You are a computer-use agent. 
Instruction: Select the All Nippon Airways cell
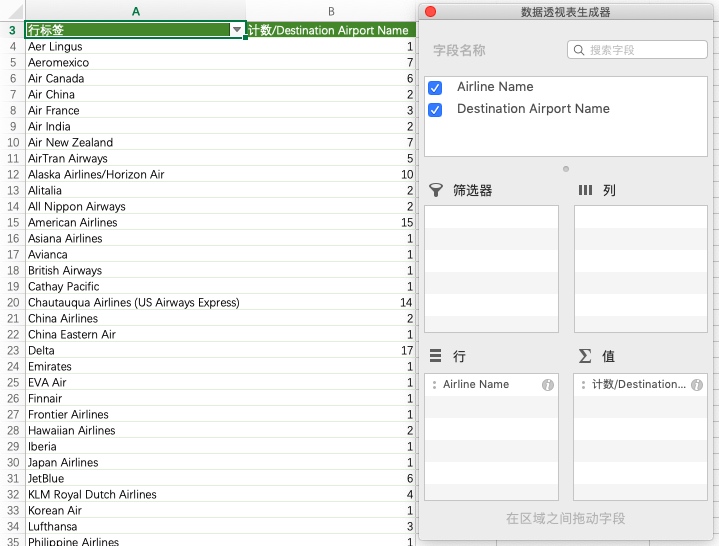136,206
